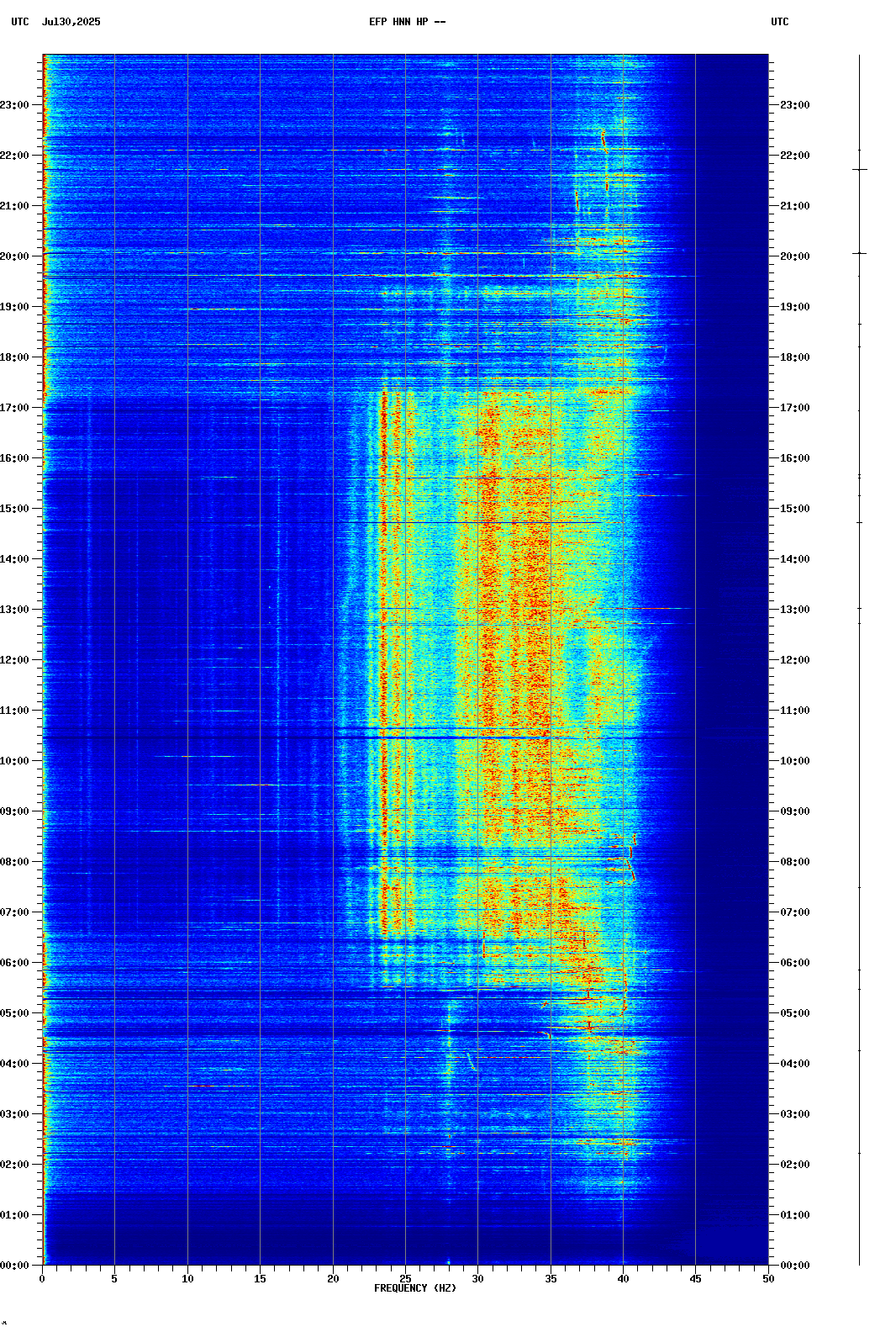The height and width of the screenshot is (1332, 896).
Task: Select the 16:00 label on the right time axis
Action: tap(795, 458)
